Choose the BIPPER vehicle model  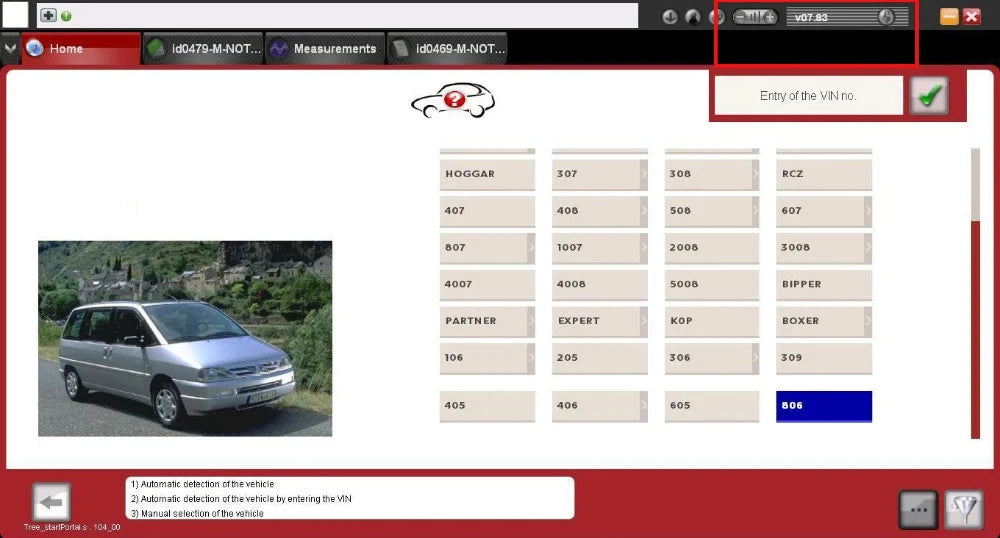point(824,284)
